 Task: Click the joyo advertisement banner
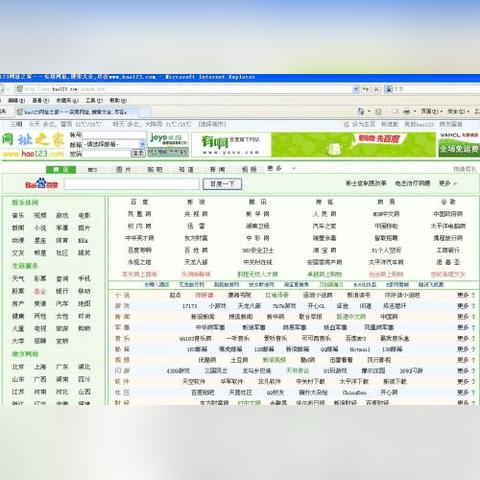[x=168, y=144]
